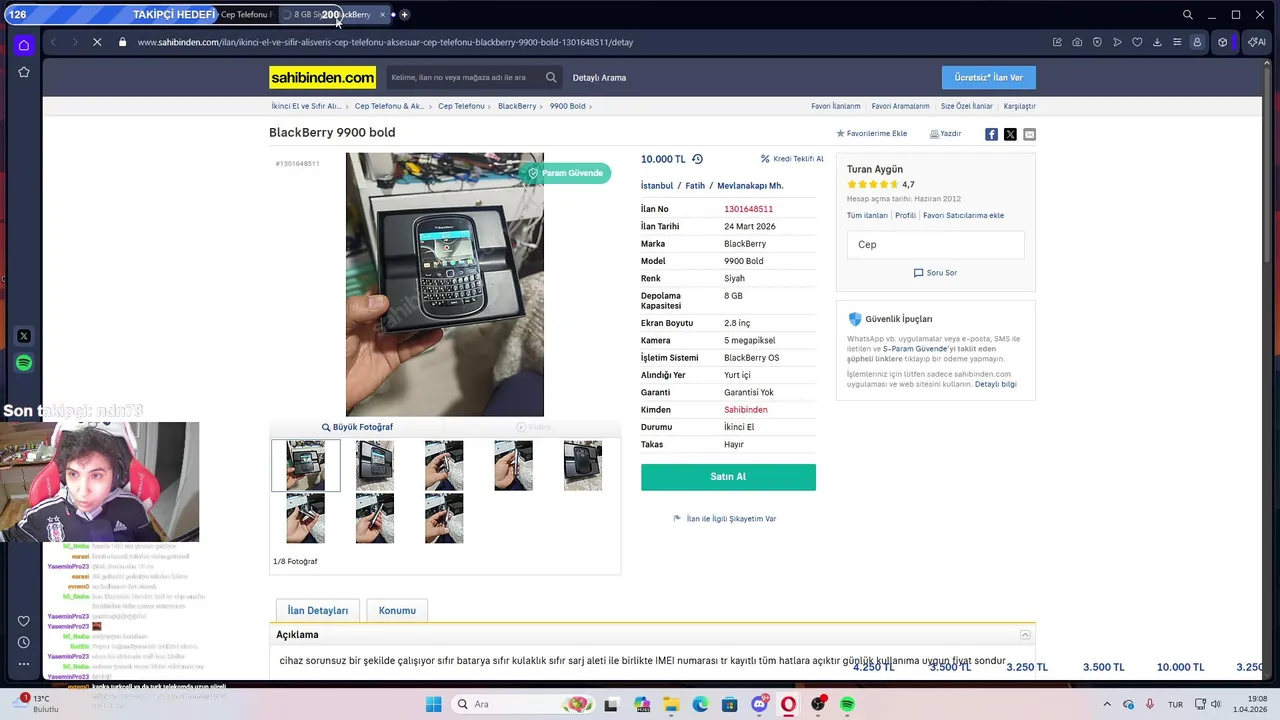Share listing via email envelope icon
Viewport: 1280px width, 720px height.
tap(1029, 134)
